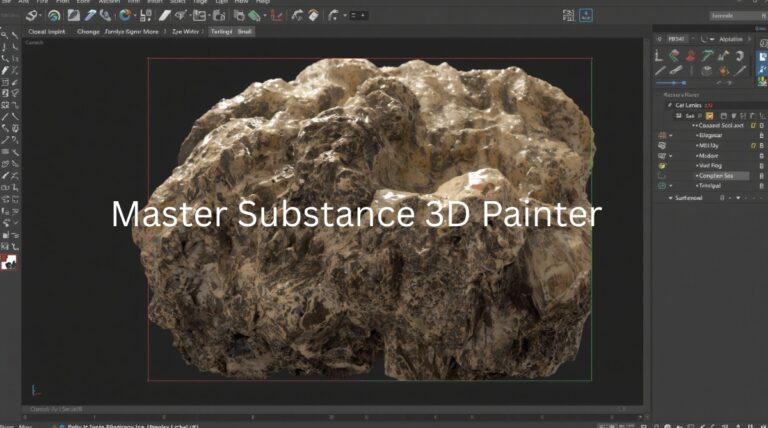Click the camera-like icon in top toolbar
768x428 pixels.
(x=219, y=16)
